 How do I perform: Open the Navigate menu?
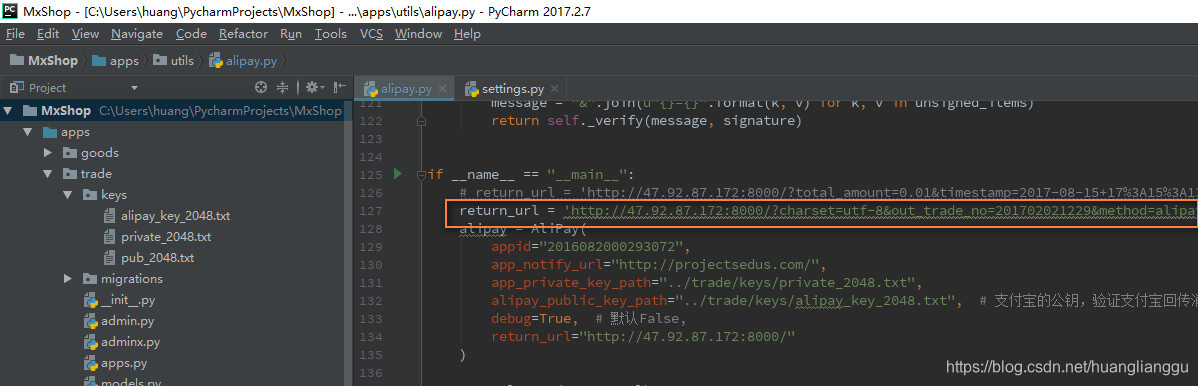pos(137,34)
